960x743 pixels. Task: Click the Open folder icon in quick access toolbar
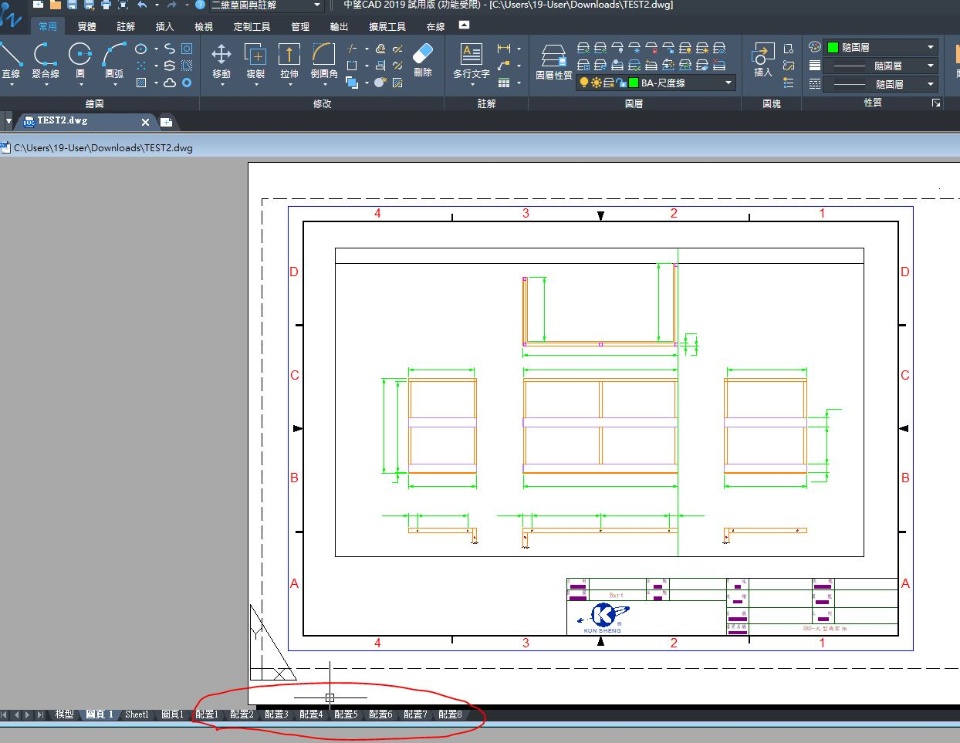[x=55, y=5]
